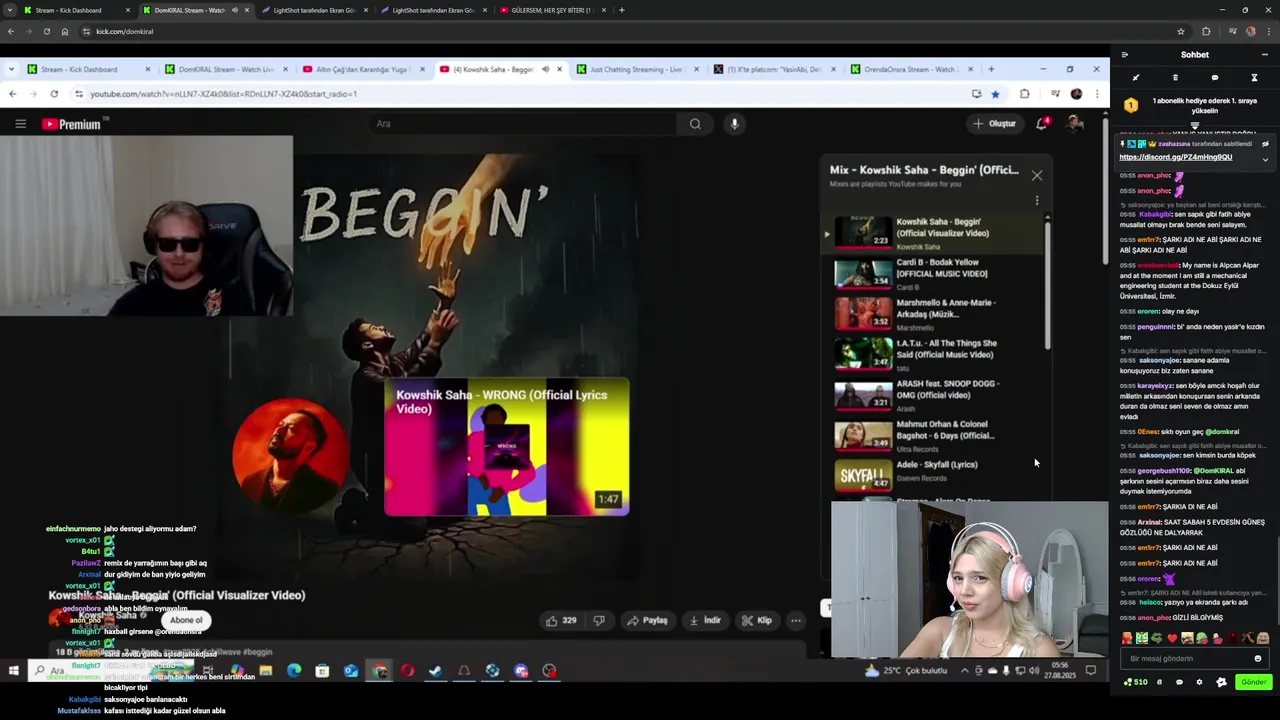
Task: Open Mix playlist three-dot options
Action: point(1037,201)
